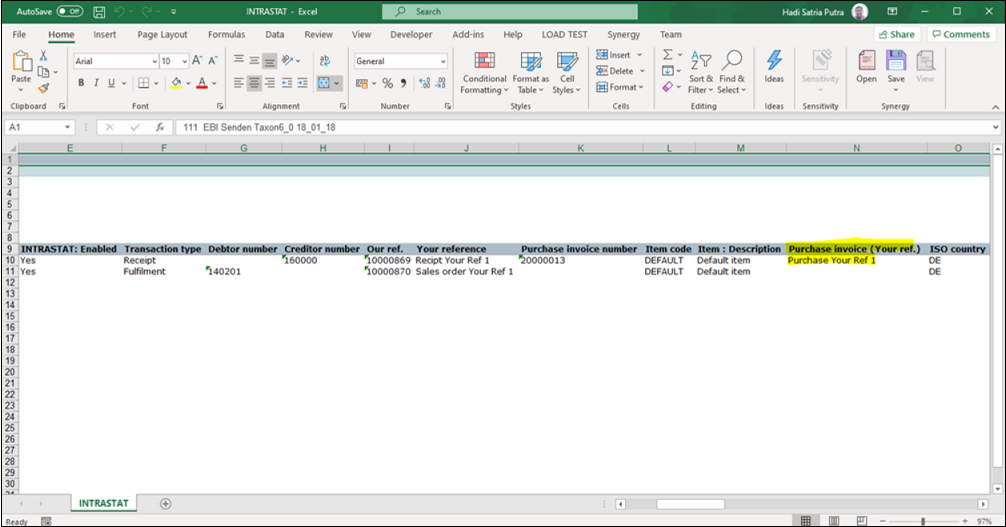Open Find & Select menu
Viewport: 1006px width, 527px height.
731,73
